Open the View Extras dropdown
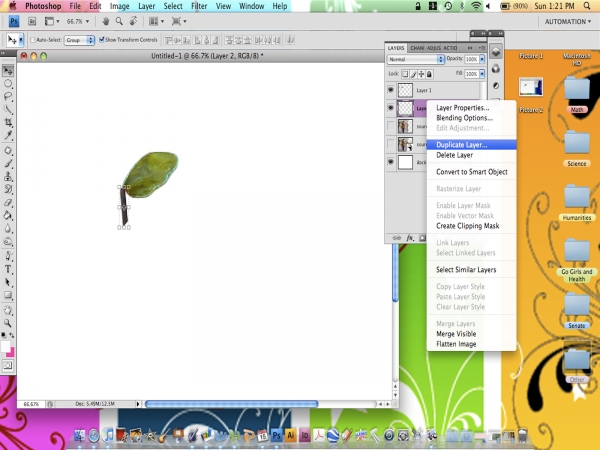The image size is (600, 450). (x=52, y=21)
